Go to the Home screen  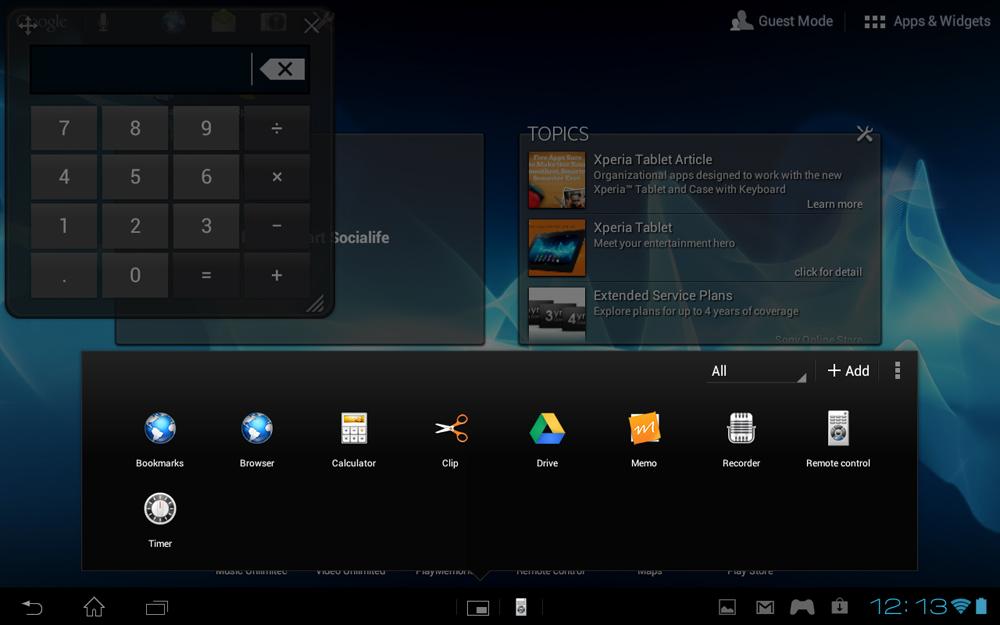(94, 607)
